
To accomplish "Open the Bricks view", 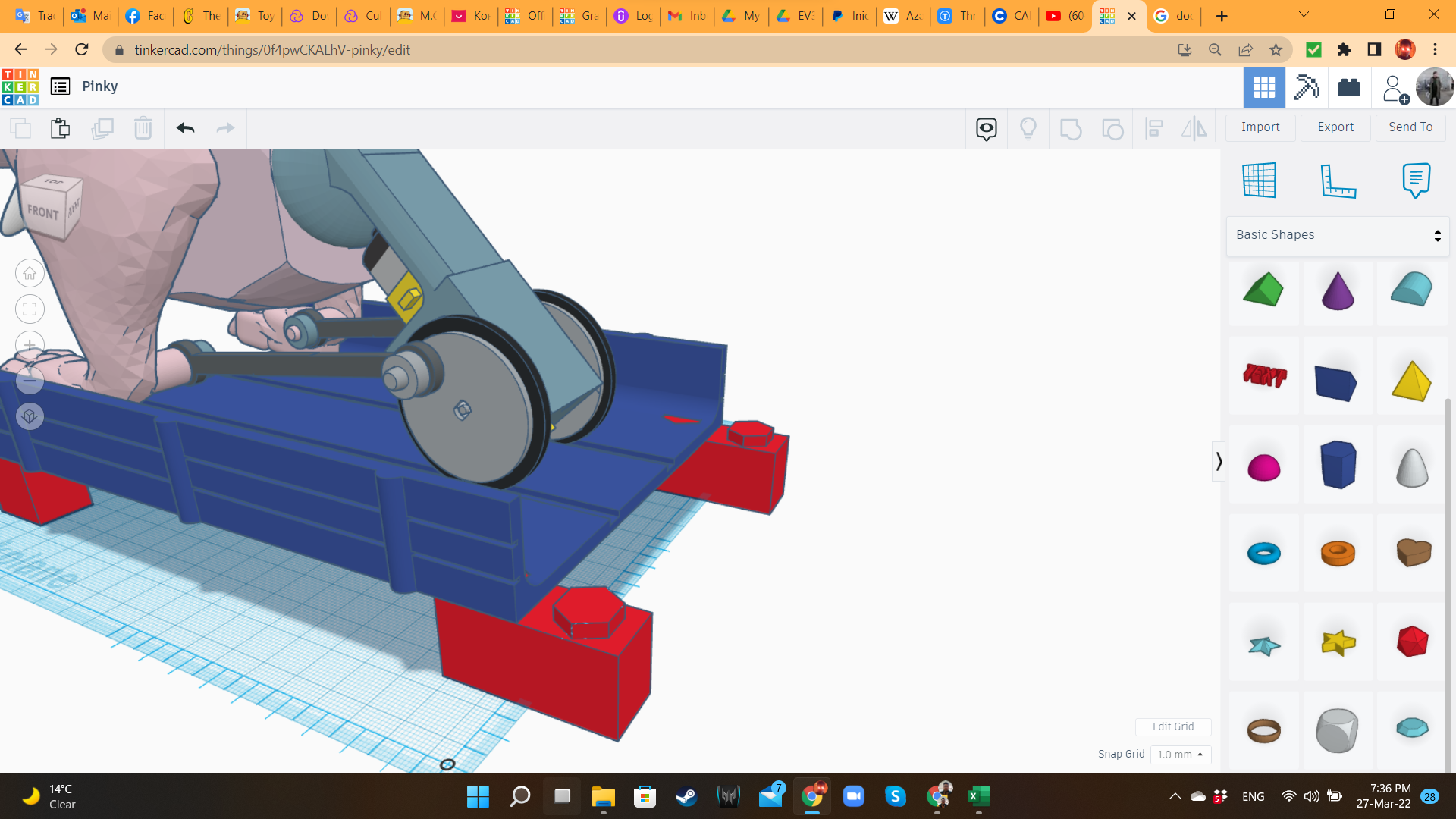I will pos(1349,87).
